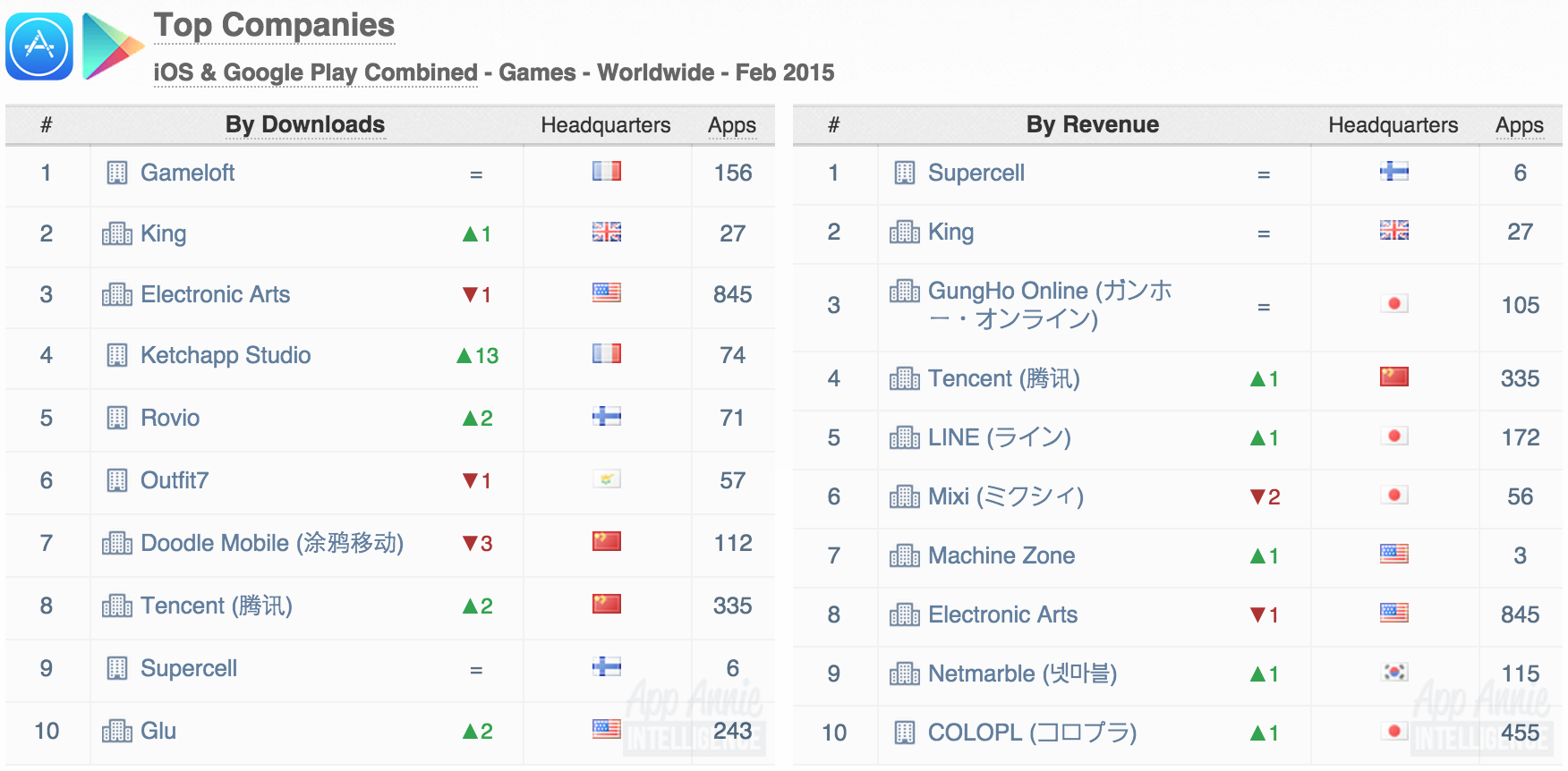This screenshot has height=771, width=1568.
Task: Click company icon beside Doodle Mobile
Action: click(117, 543)
